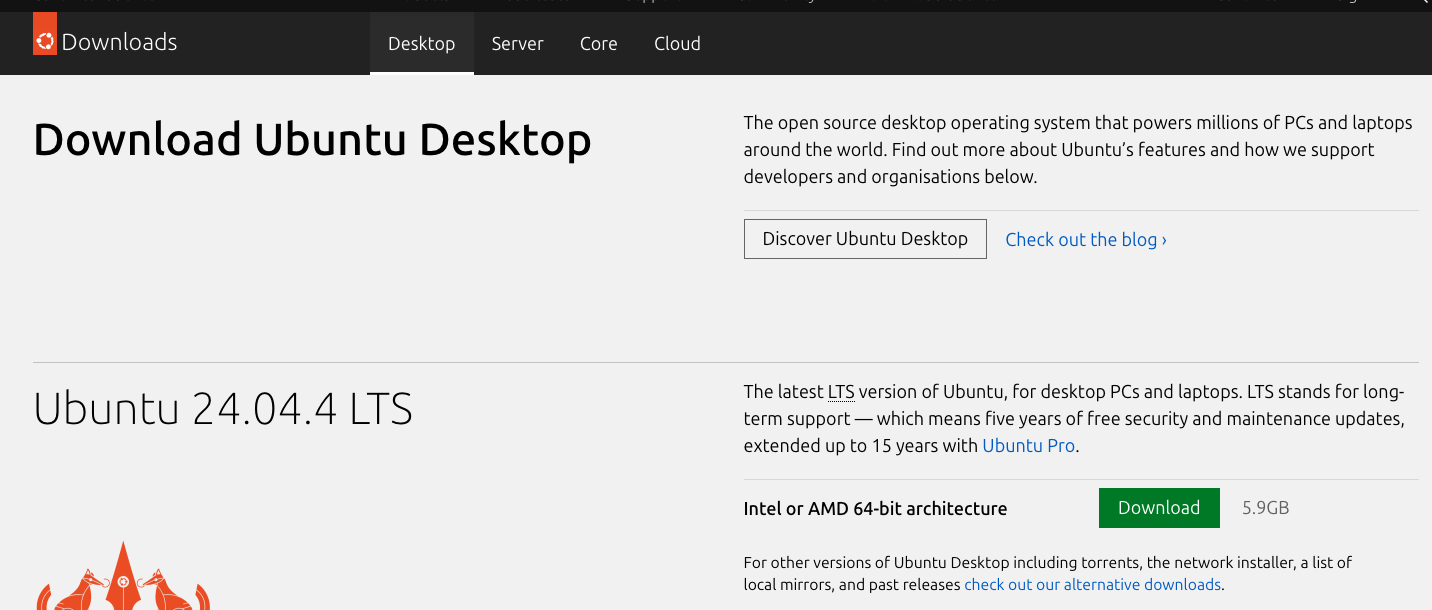Click the orange Ubuntu mascot illustration
The height and width of the screenshot is (610, 1432).
click(123, 578)
